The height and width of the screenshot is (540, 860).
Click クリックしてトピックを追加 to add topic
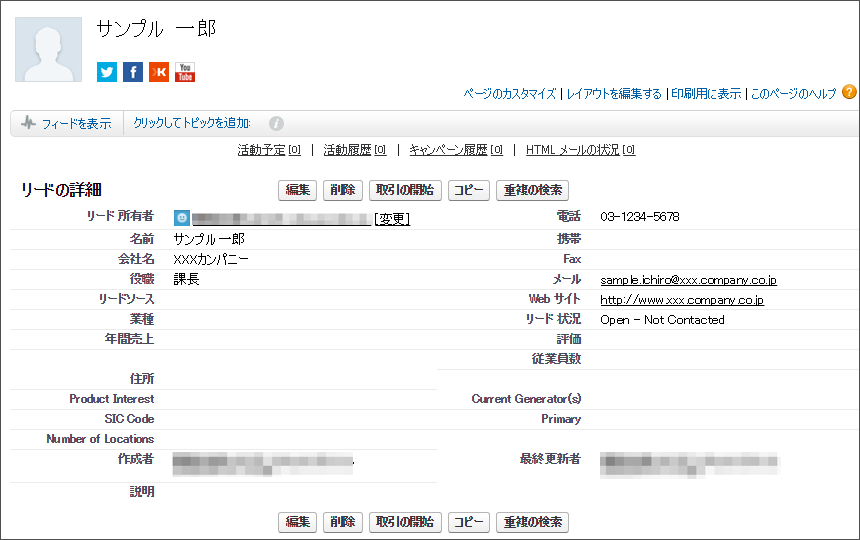[x=192, y=123]
